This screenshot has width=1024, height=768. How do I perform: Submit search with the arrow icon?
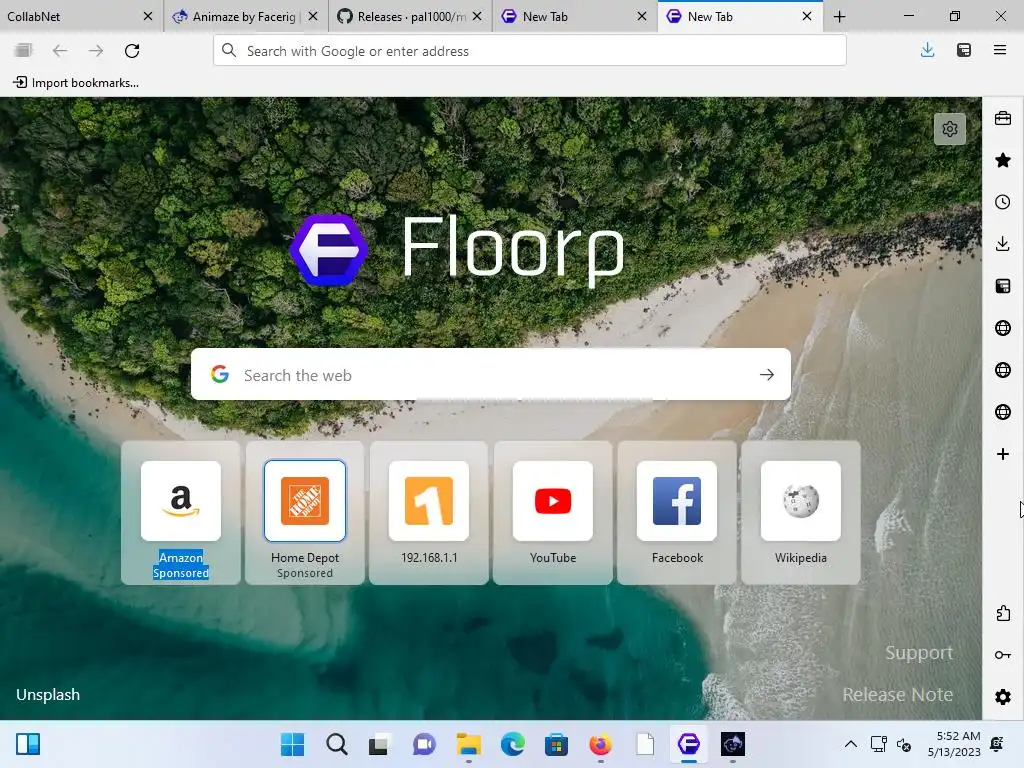[767, 374]
